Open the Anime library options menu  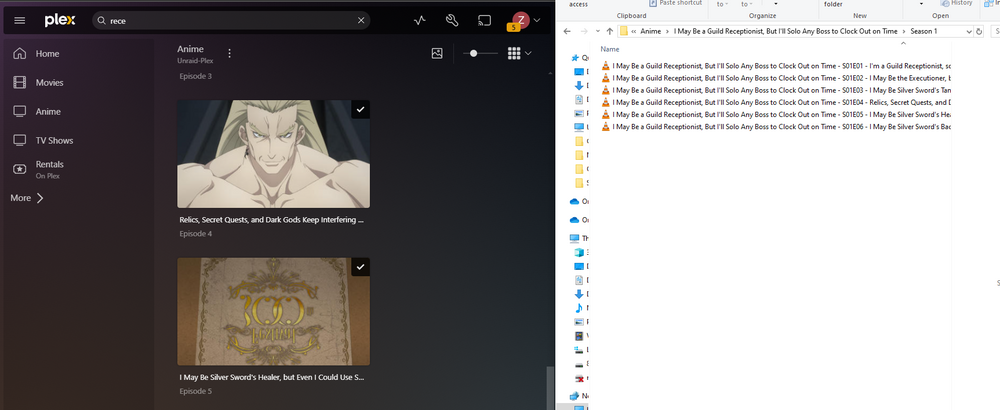pos(230,54)
